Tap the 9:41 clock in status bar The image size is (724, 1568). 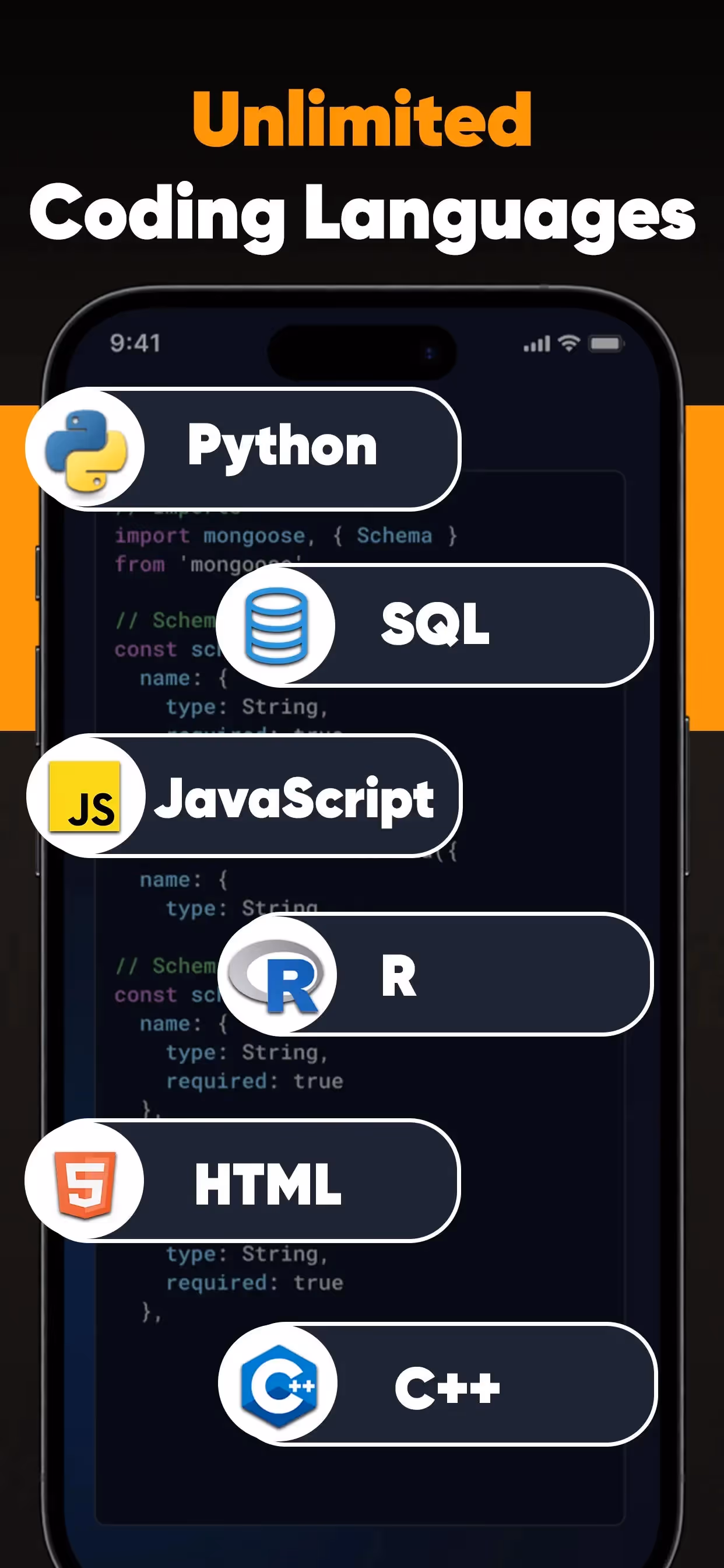[136, 344]
